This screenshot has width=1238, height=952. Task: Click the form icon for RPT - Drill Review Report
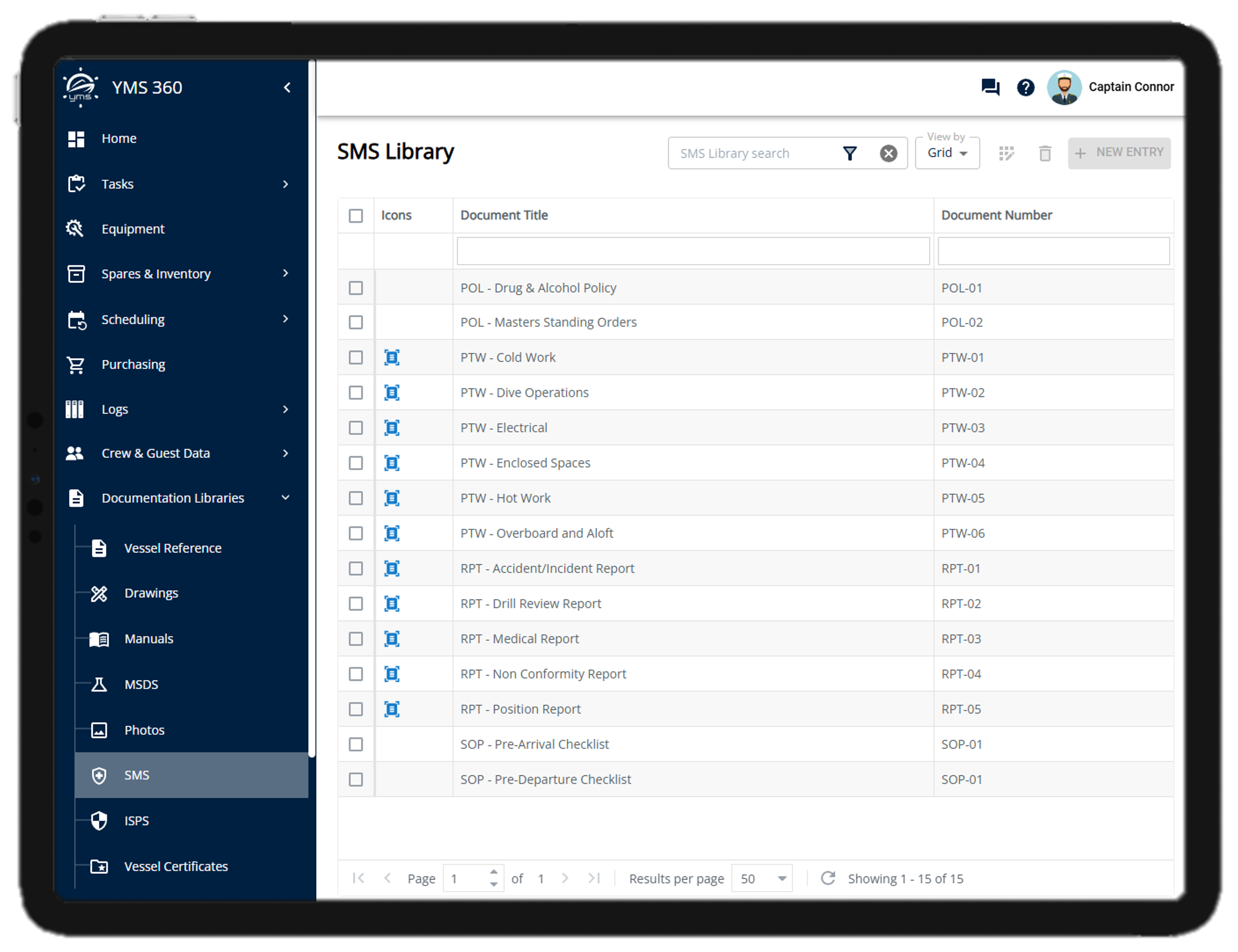point(392,603)
